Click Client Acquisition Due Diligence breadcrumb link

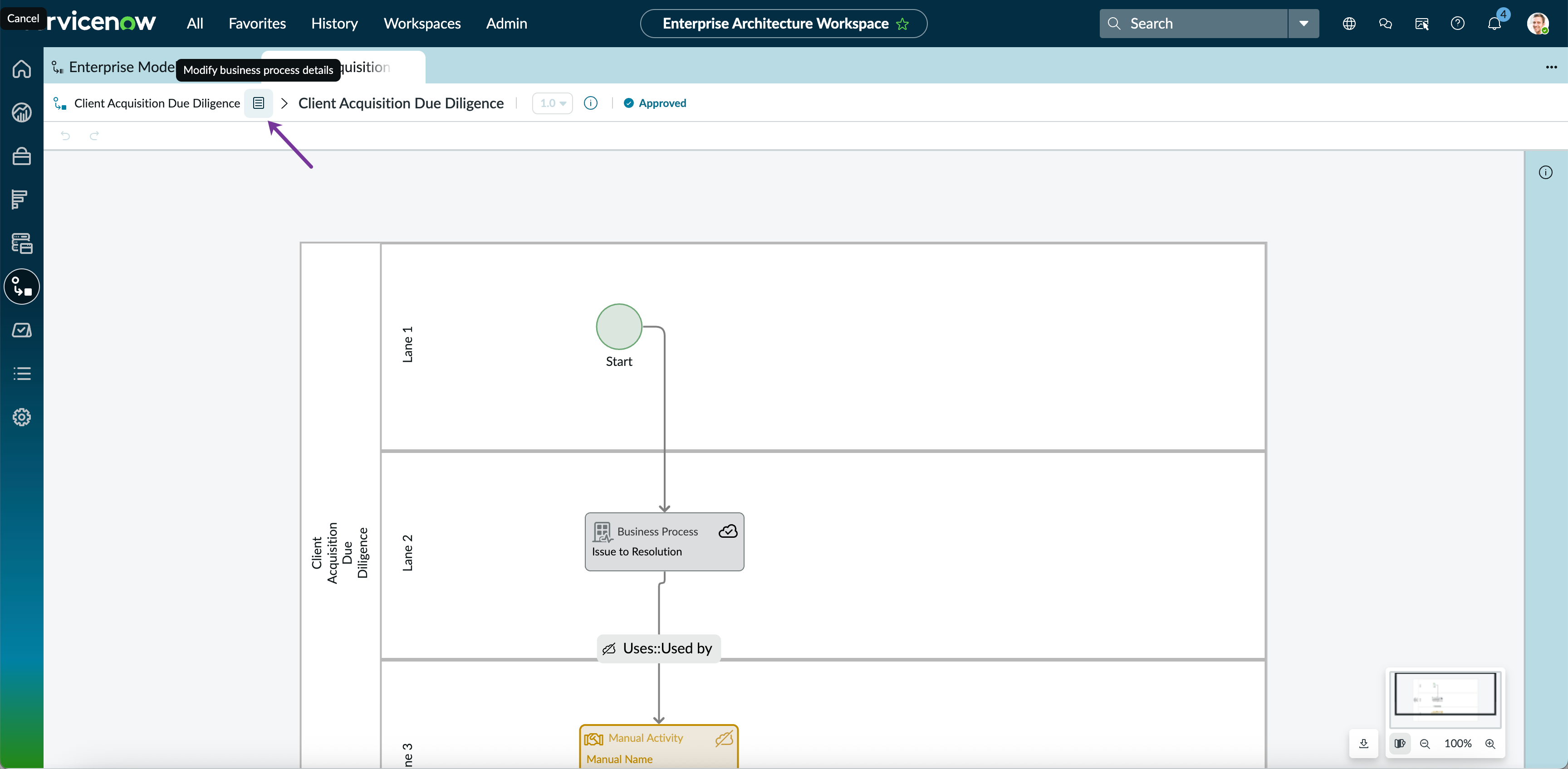[157, 103]
